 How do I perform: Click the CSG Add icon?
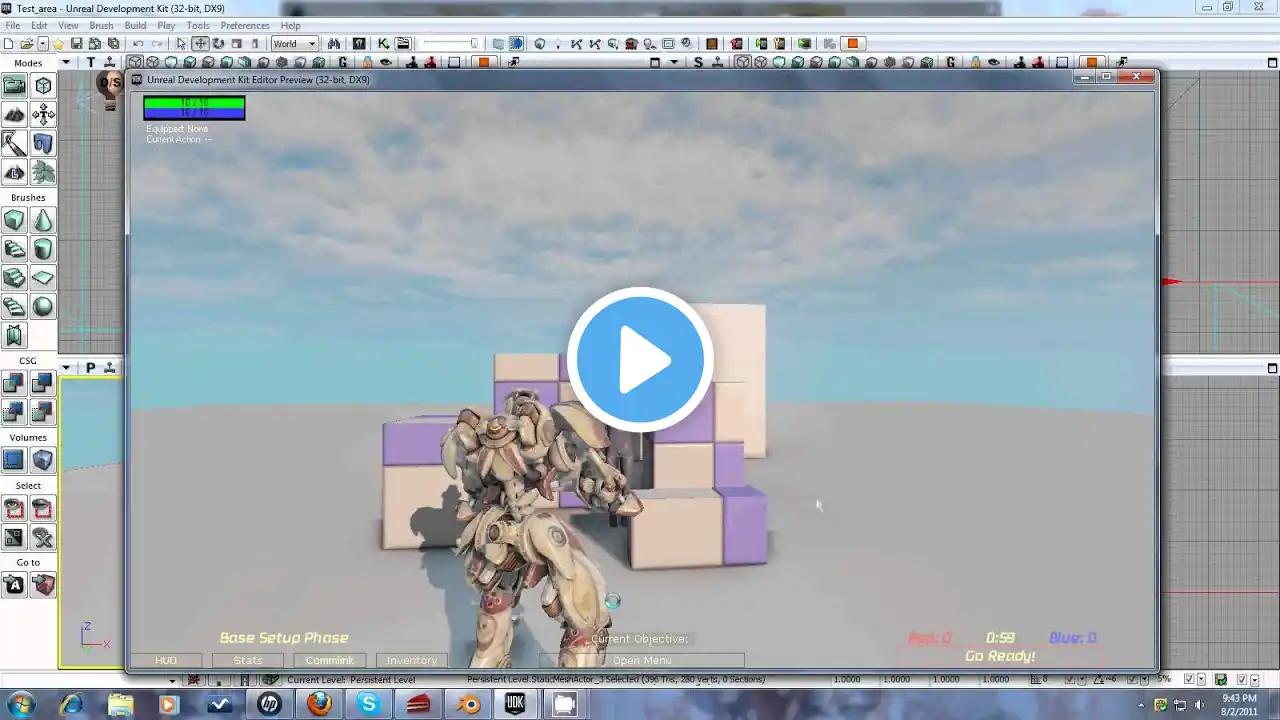coord(14,383)
